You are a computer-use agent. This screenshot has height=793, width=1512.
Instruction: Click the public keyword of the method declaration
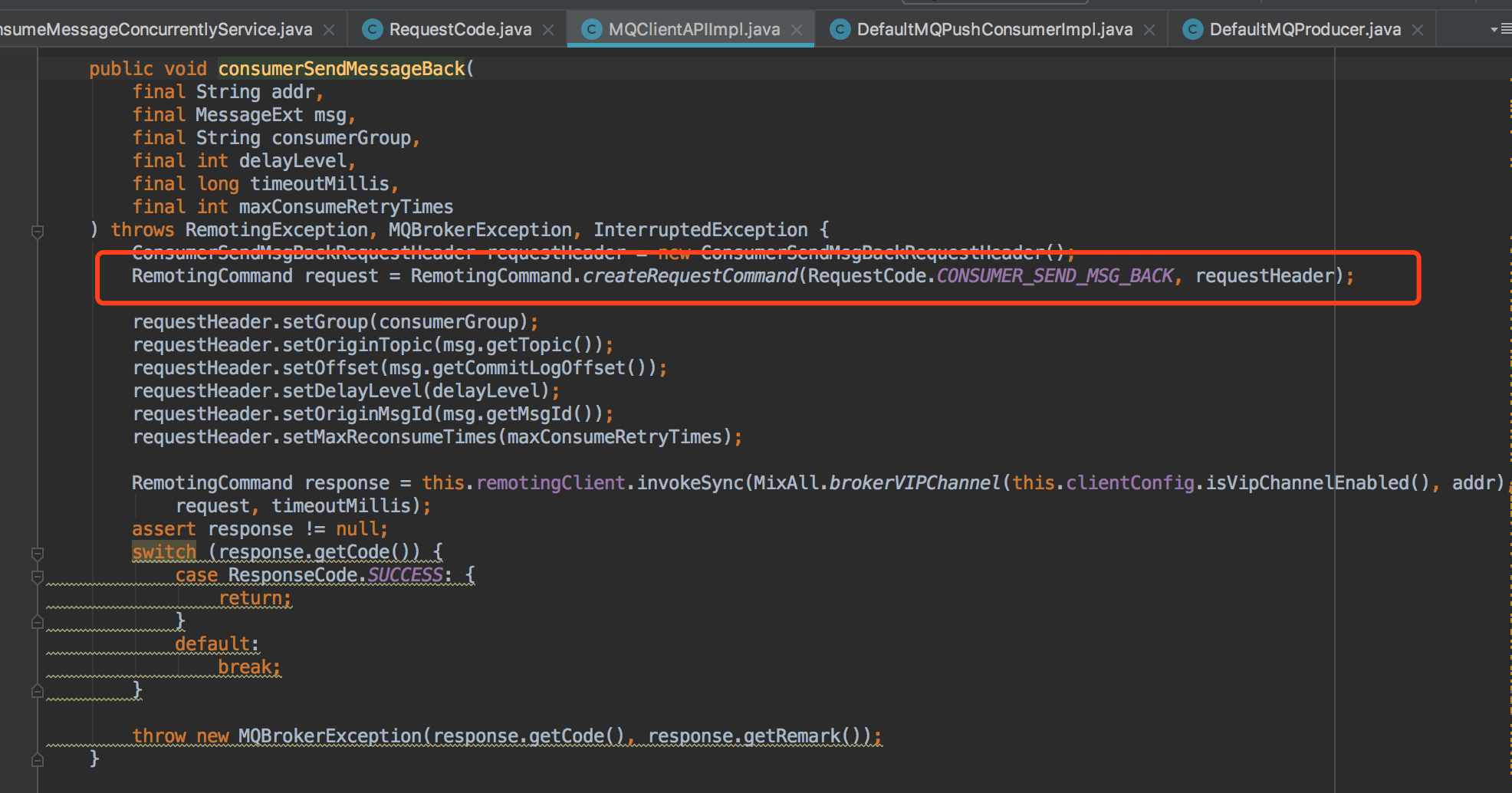click(x=121, y=69)
